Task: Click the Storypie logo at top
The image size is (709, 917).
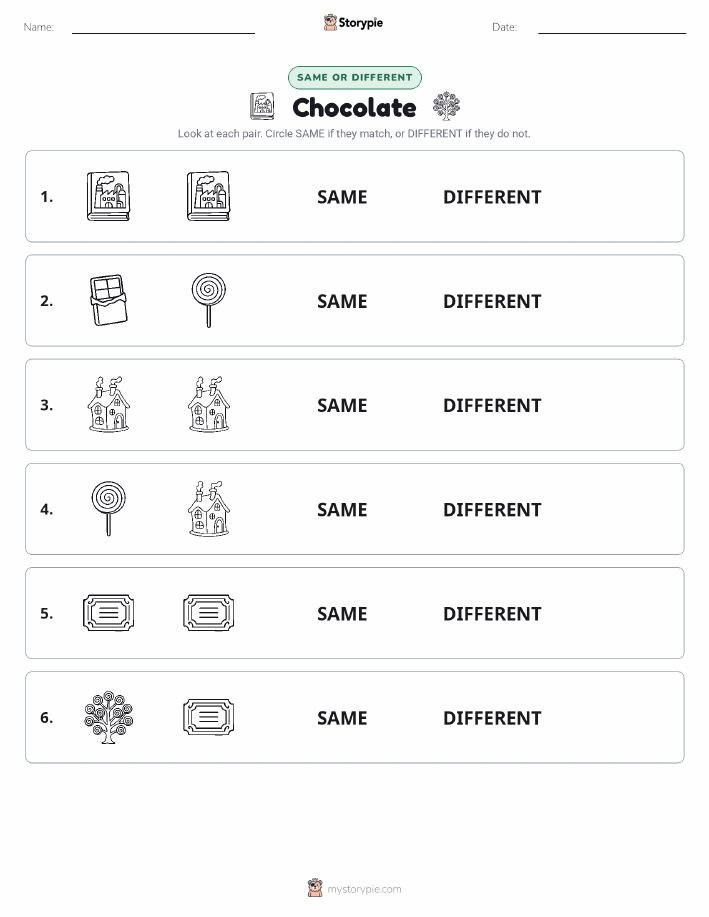Action: [x=353, y=22]
